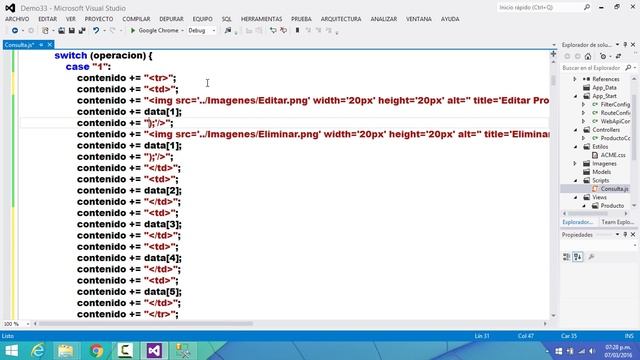
Task: Click the editor horizontal scrollbar thumb
Action: (x=145, y=324)
